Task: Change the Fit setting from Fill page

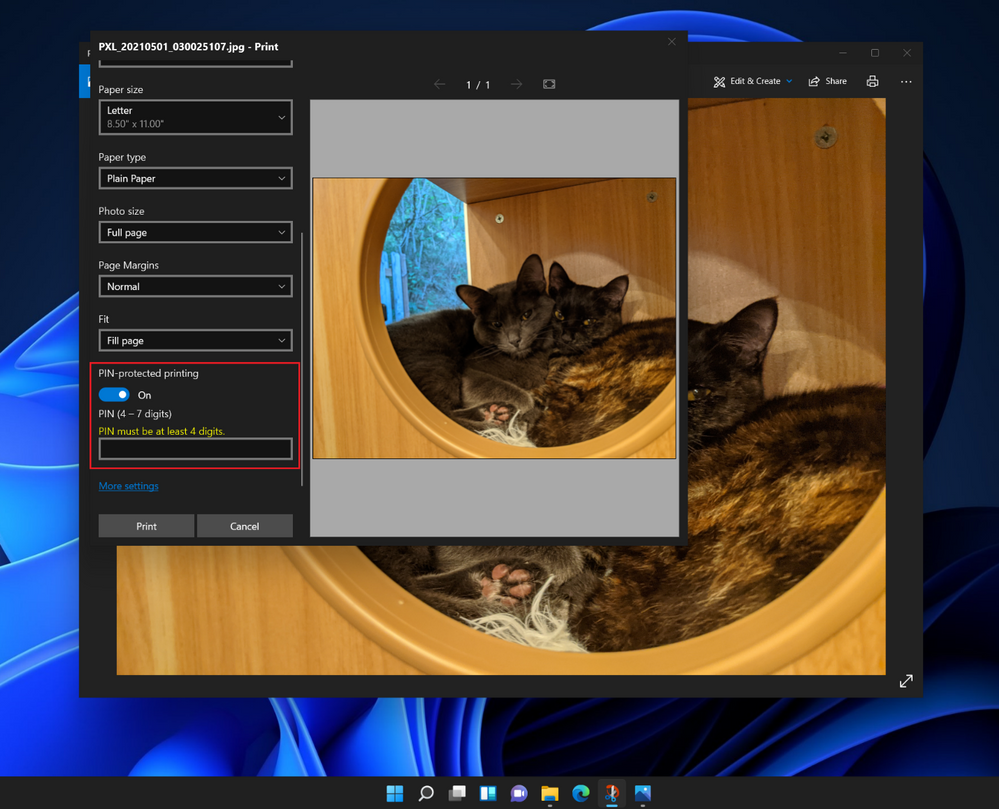Action: point(194,340)
